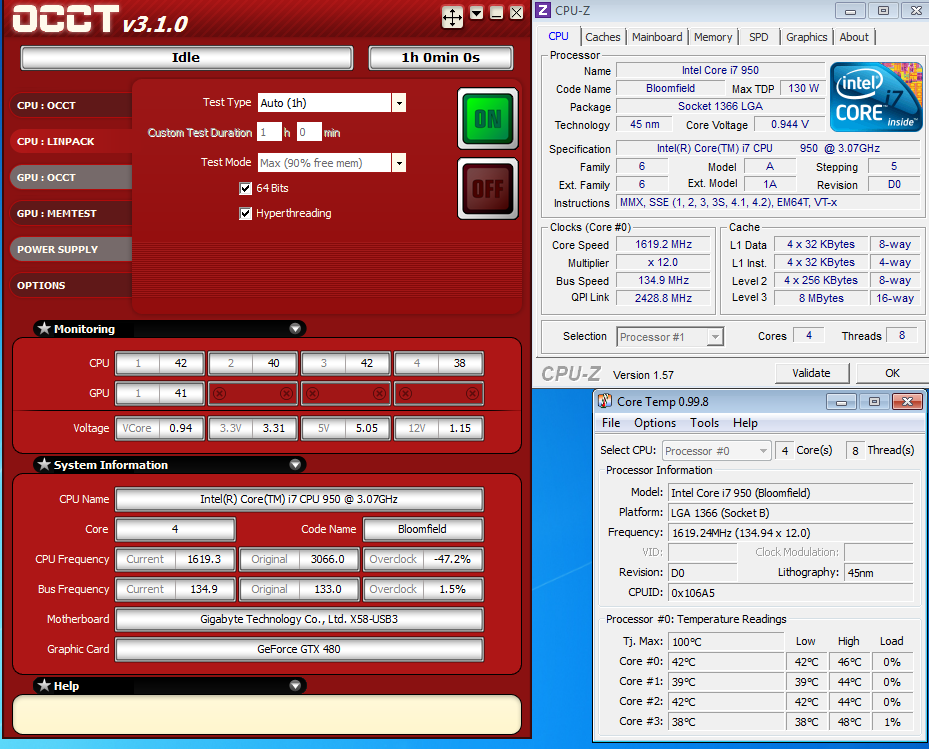Click the 1h 0min 0s timer display

440,57
